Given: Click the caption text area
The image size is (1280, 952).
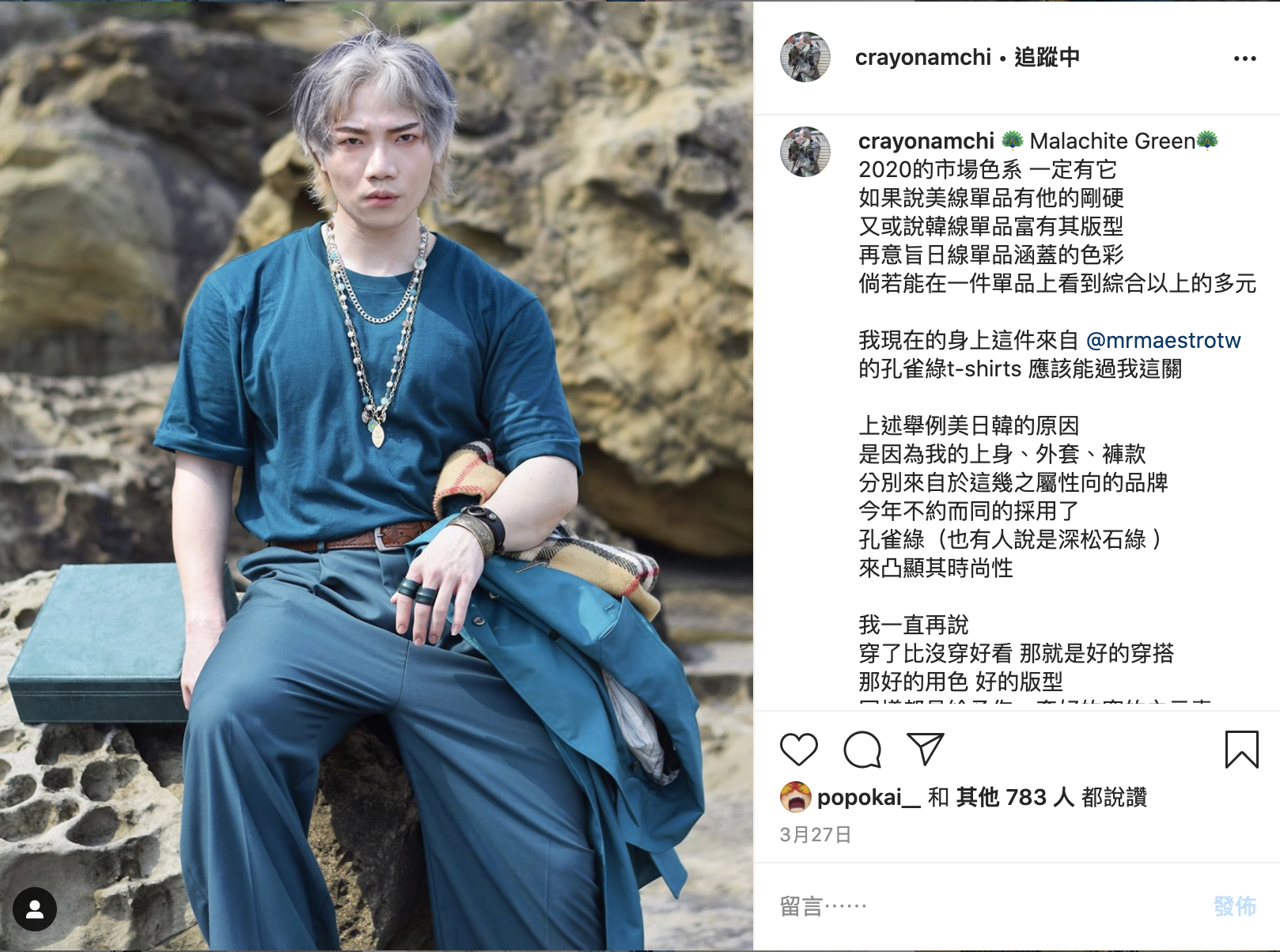Looking at the screenshot, I should (1057, 411).
